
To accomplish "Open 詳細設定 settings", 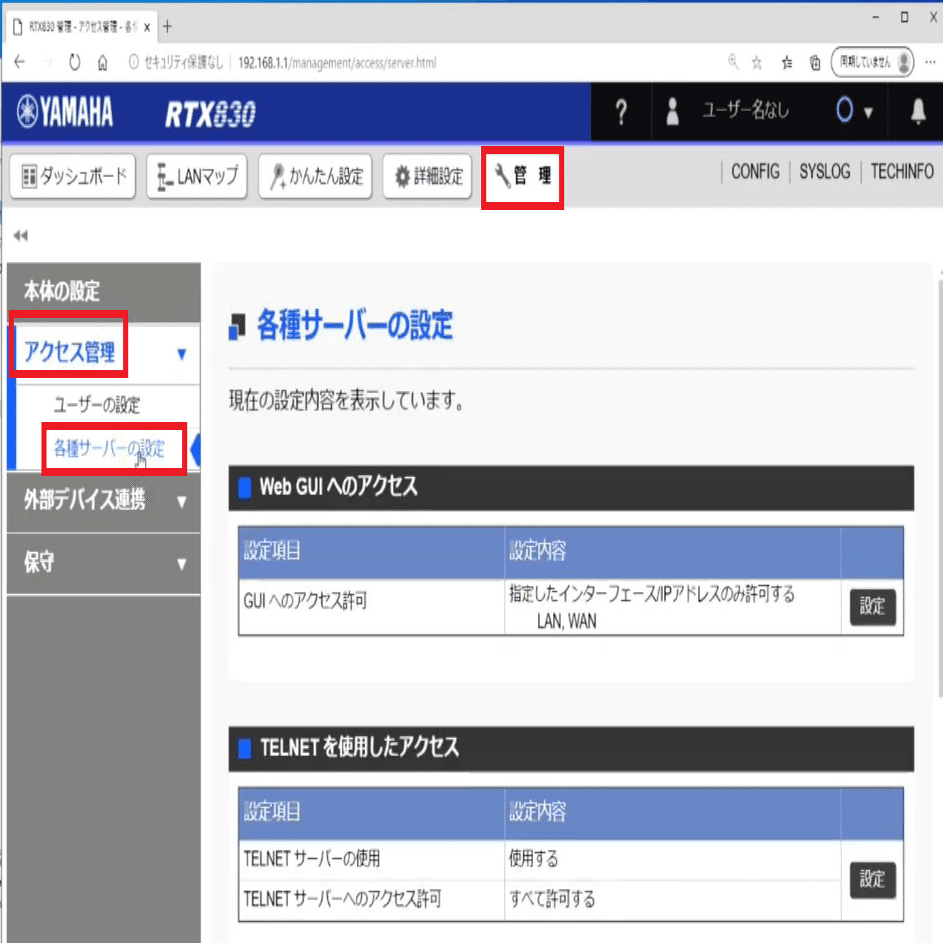I will (x=427, y=176).
